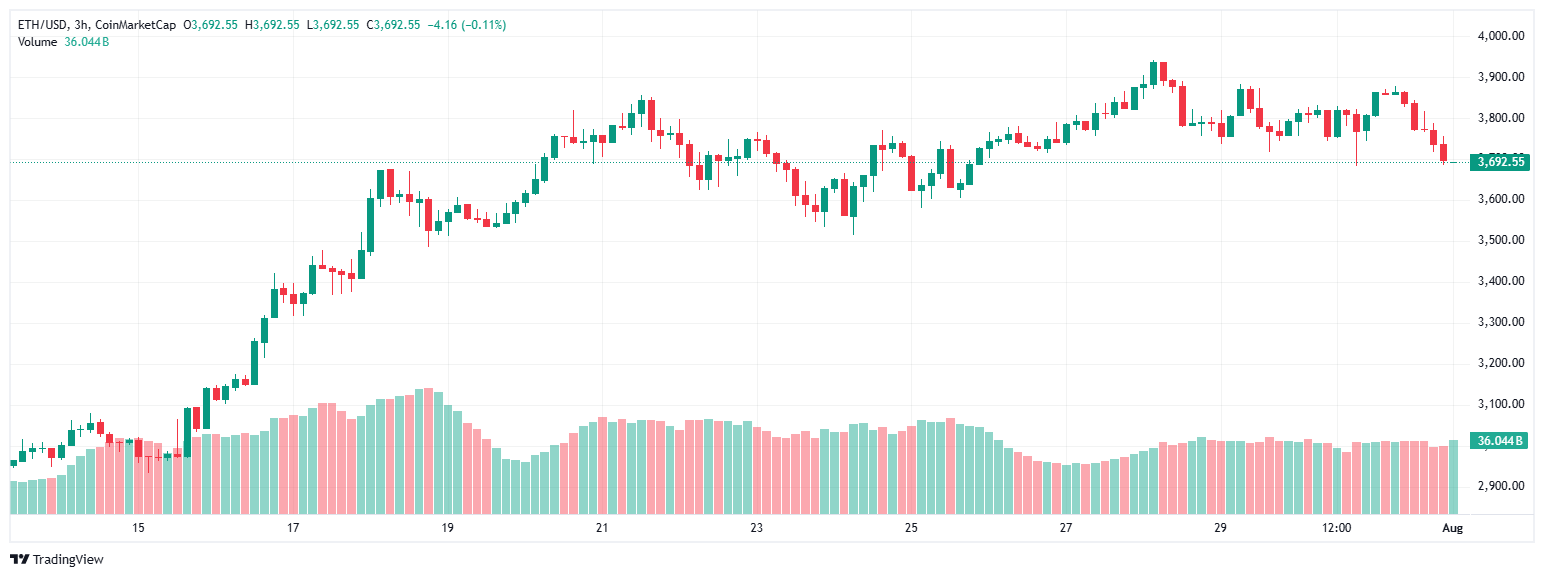
Task: Click the Aug label on time axis
Action: 1453,528
